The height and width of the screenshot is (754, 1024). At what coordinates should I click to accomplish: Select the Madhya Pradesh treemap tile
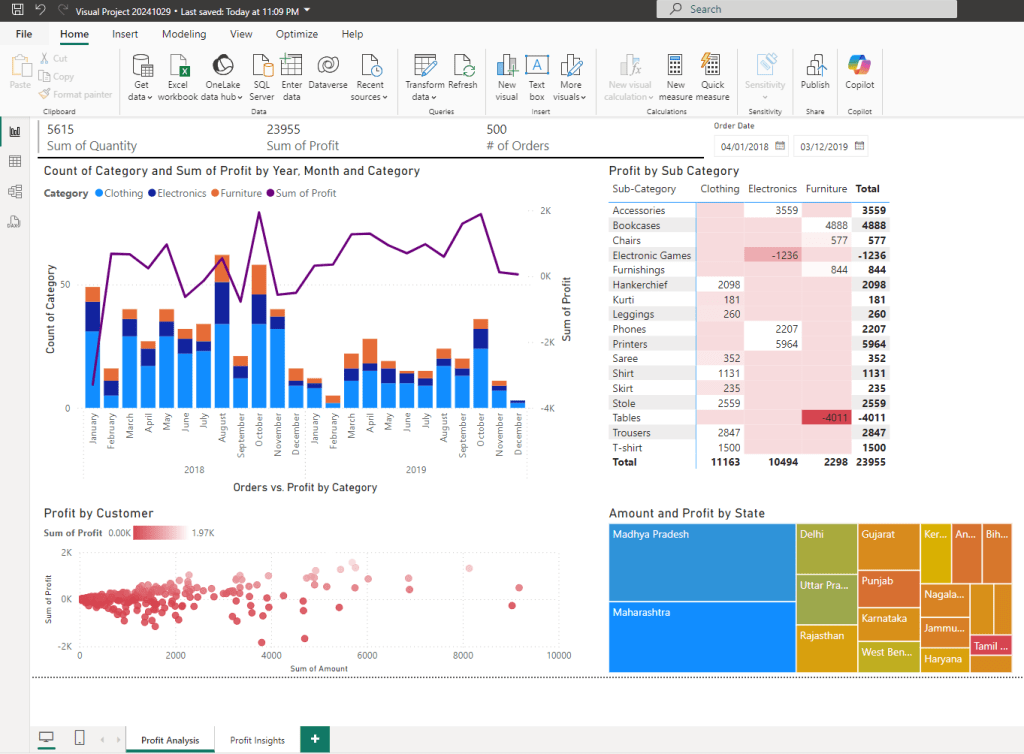click(x=702, y=560)
